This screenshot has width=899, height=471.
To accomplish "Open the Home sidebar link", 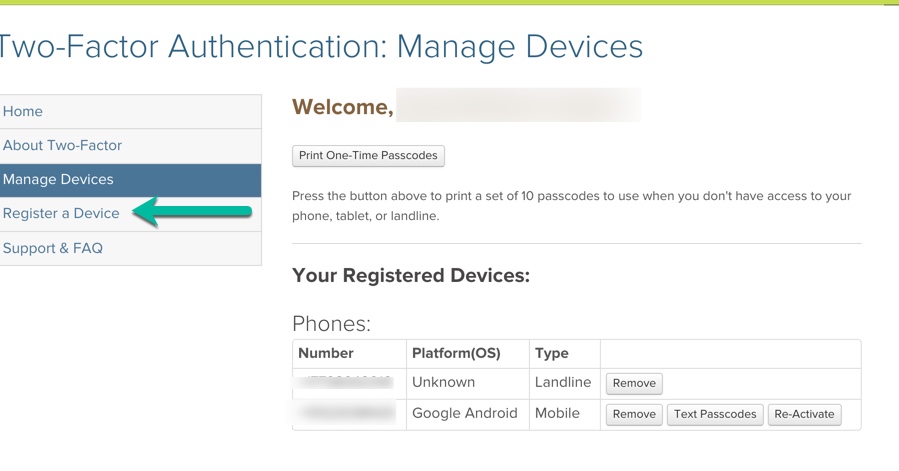I will 23,111.
